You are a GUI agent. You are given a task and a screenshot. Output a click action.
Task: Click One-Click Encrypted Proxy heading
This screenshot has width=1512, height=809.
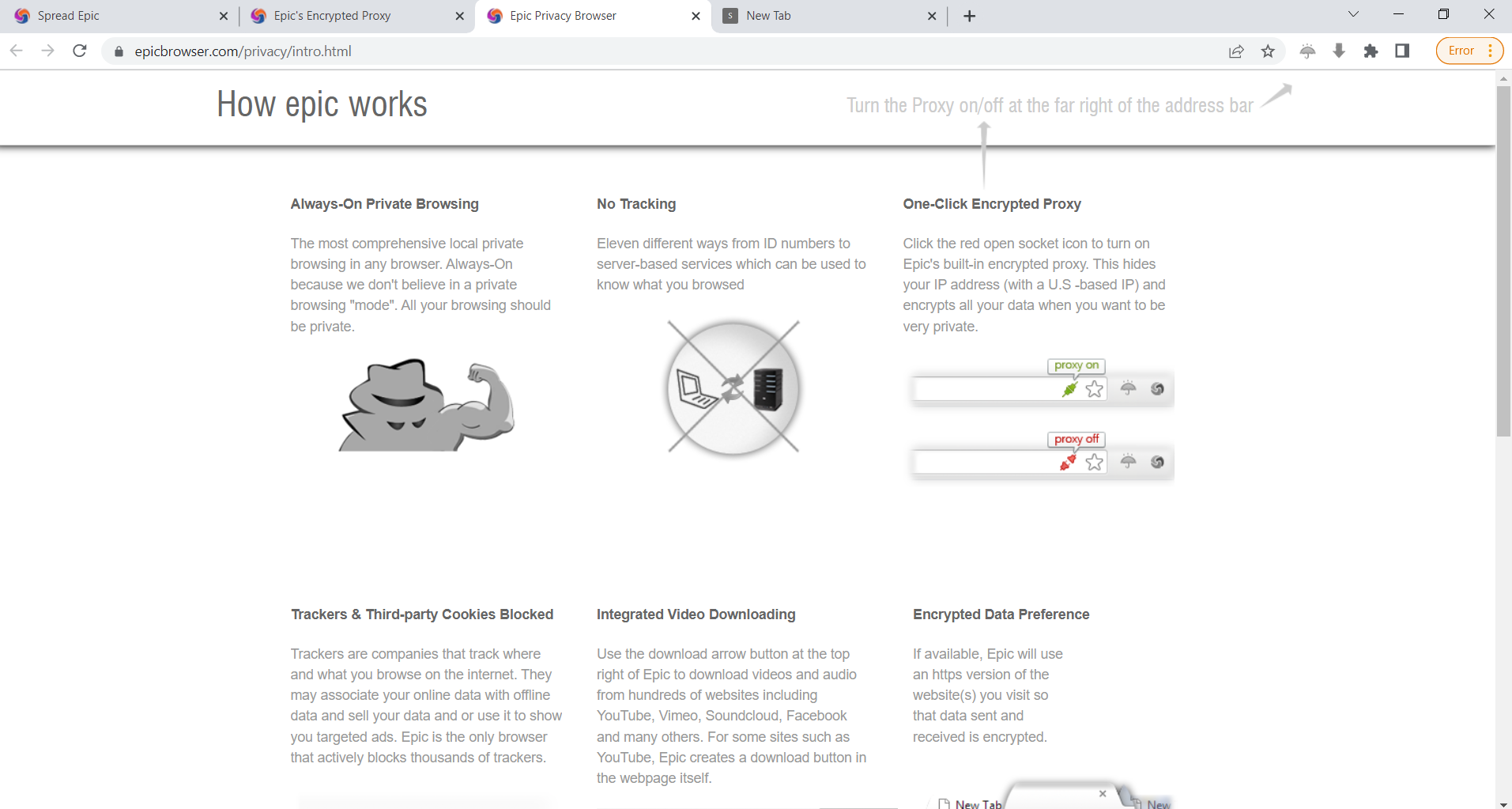pyautogui.click(x=992, y=204)
